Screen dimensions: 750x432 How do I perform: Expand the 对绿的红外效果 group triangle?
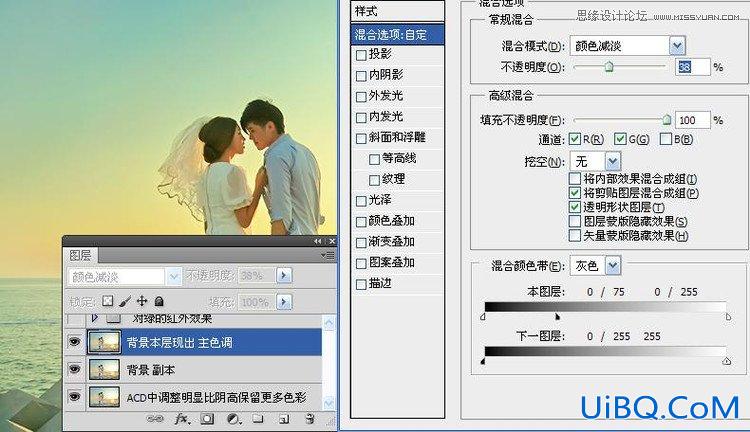pyautogui.click(x=95, y=318)
